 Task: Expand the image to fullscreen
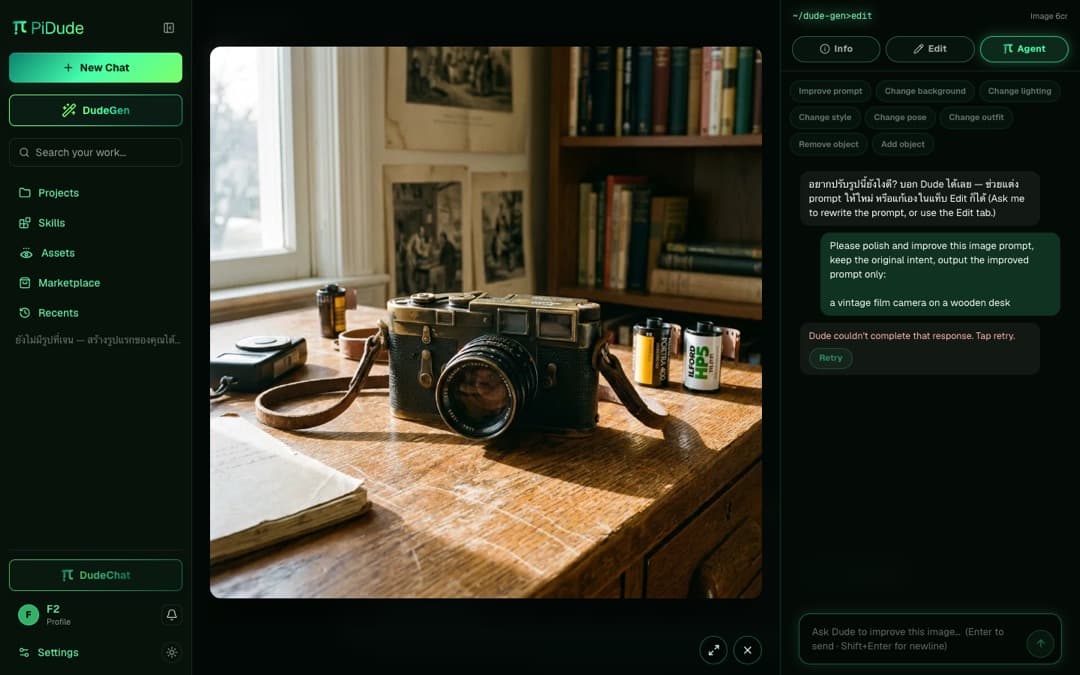pyautogui.click(x=714, y=650)
